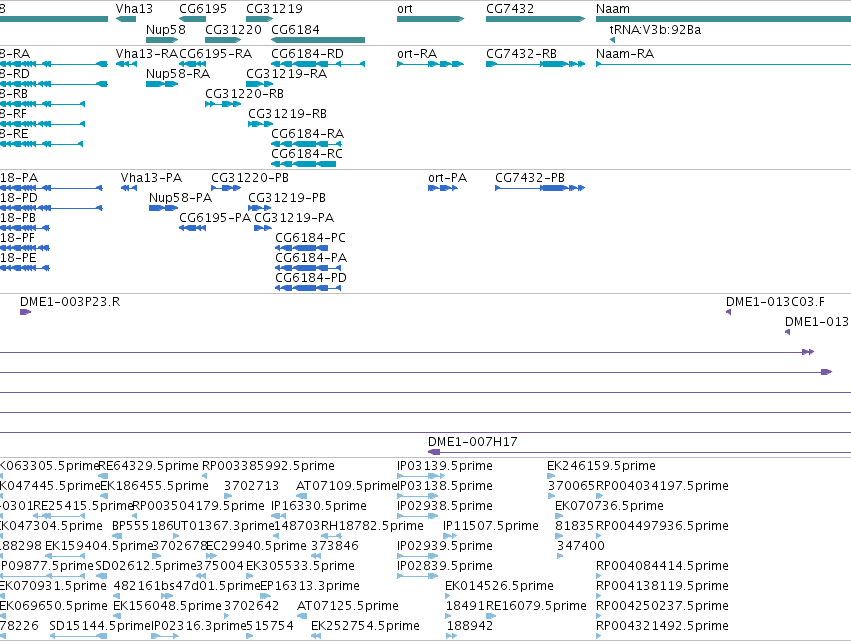This screenshot has height=641, width=851.
Task: Select the CG6184-PC protein label
Action: click(310, 238)
